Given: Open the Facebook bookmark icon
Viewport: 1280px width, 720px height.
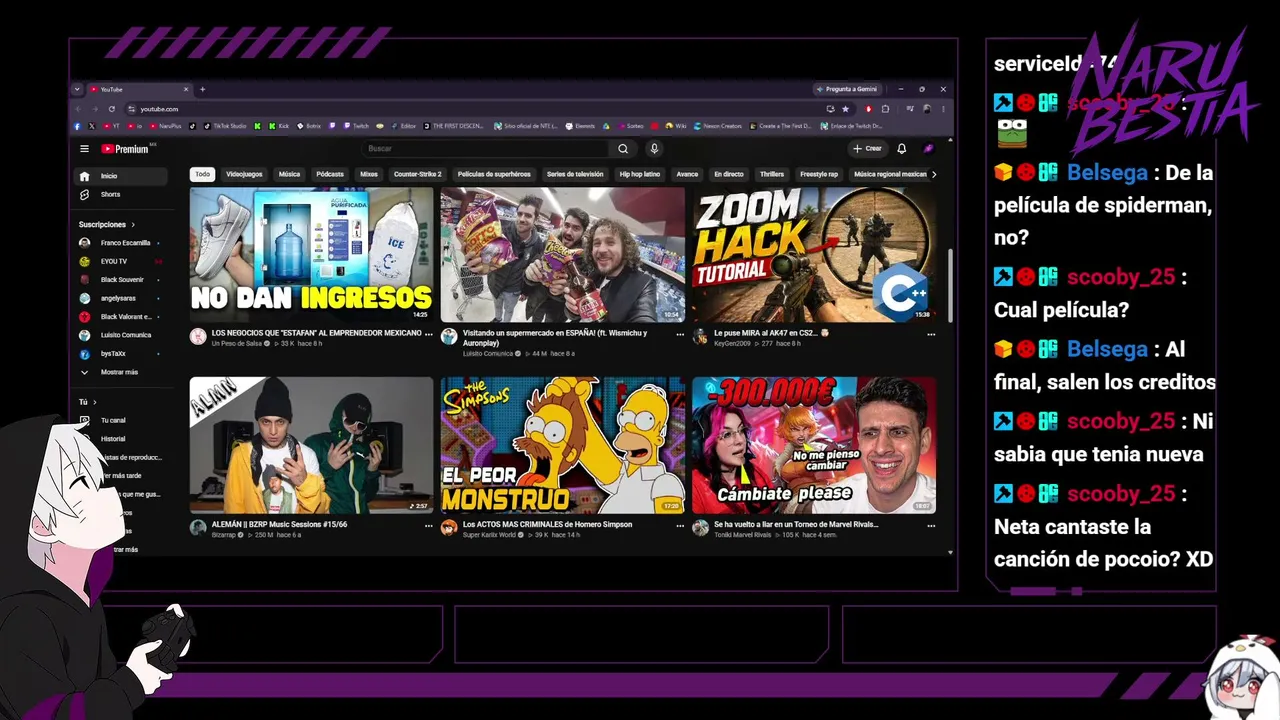Looking at the screenshot, I should (x=77, y=126).
